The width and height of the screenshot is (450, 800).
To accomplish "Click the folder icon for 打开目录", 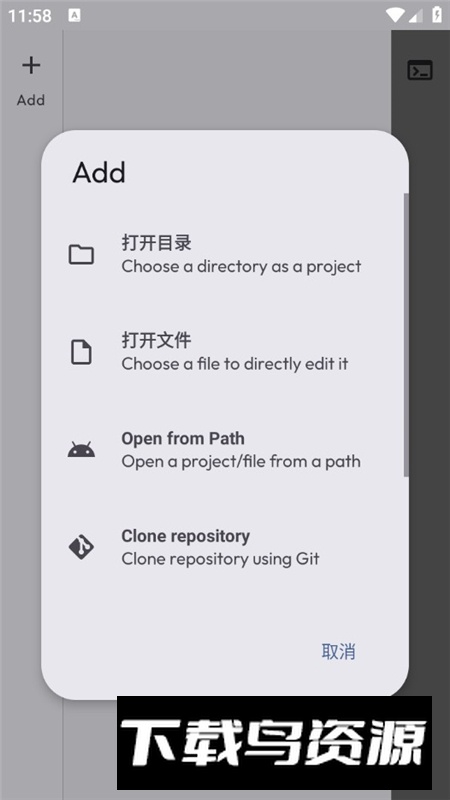I will tap(81, 254).
